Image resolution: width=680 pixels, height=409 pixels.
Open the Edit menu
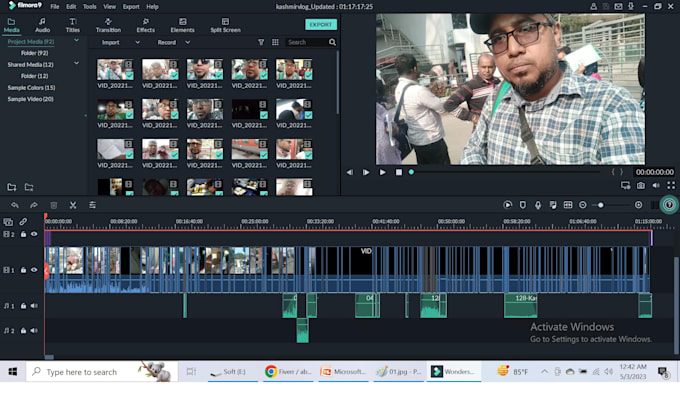tap(71, 7)
